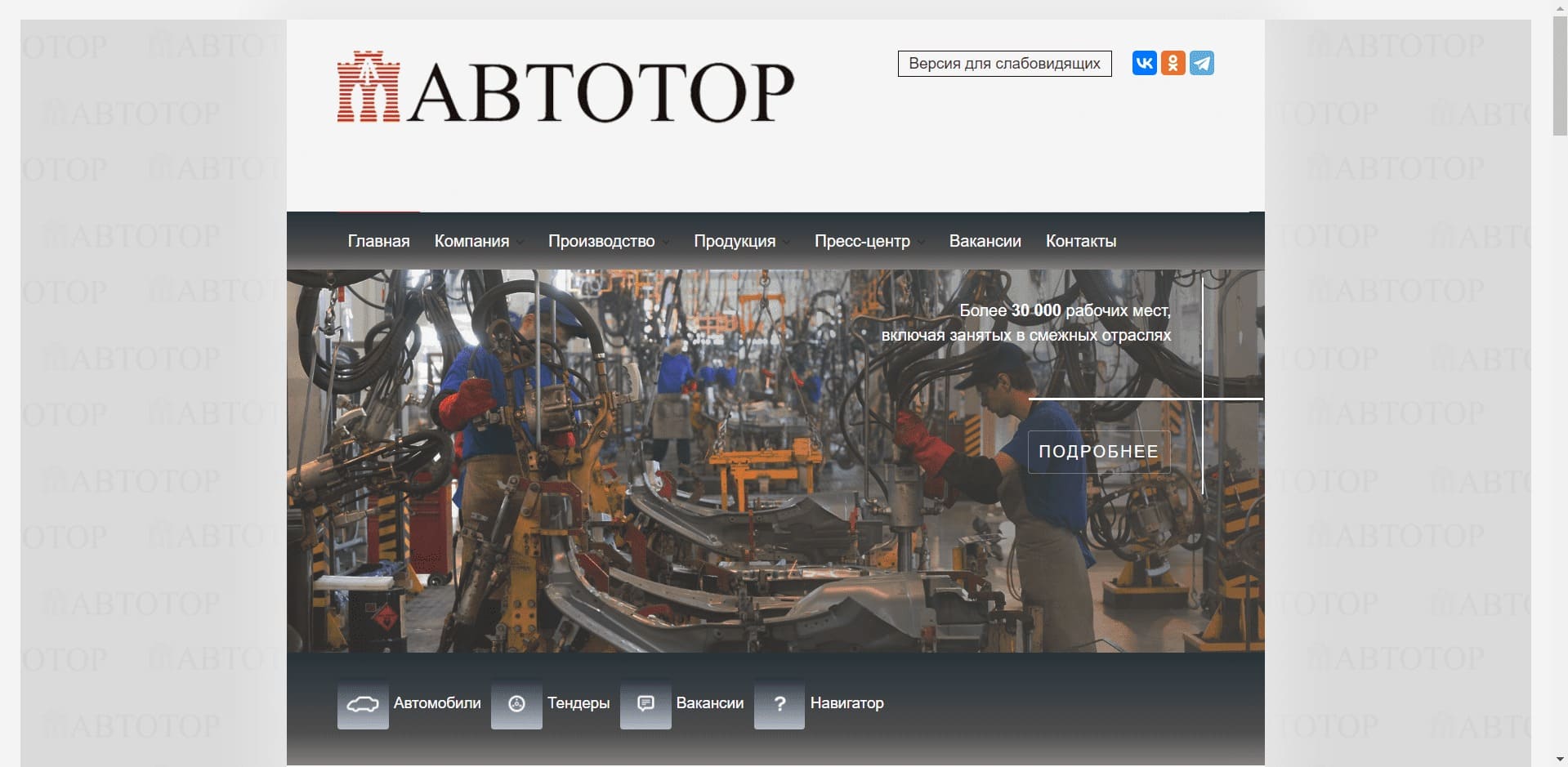This screenshot has width=1568, height=767.
Task: Go to Главная in the navigation menu
Action: (378, 241)
